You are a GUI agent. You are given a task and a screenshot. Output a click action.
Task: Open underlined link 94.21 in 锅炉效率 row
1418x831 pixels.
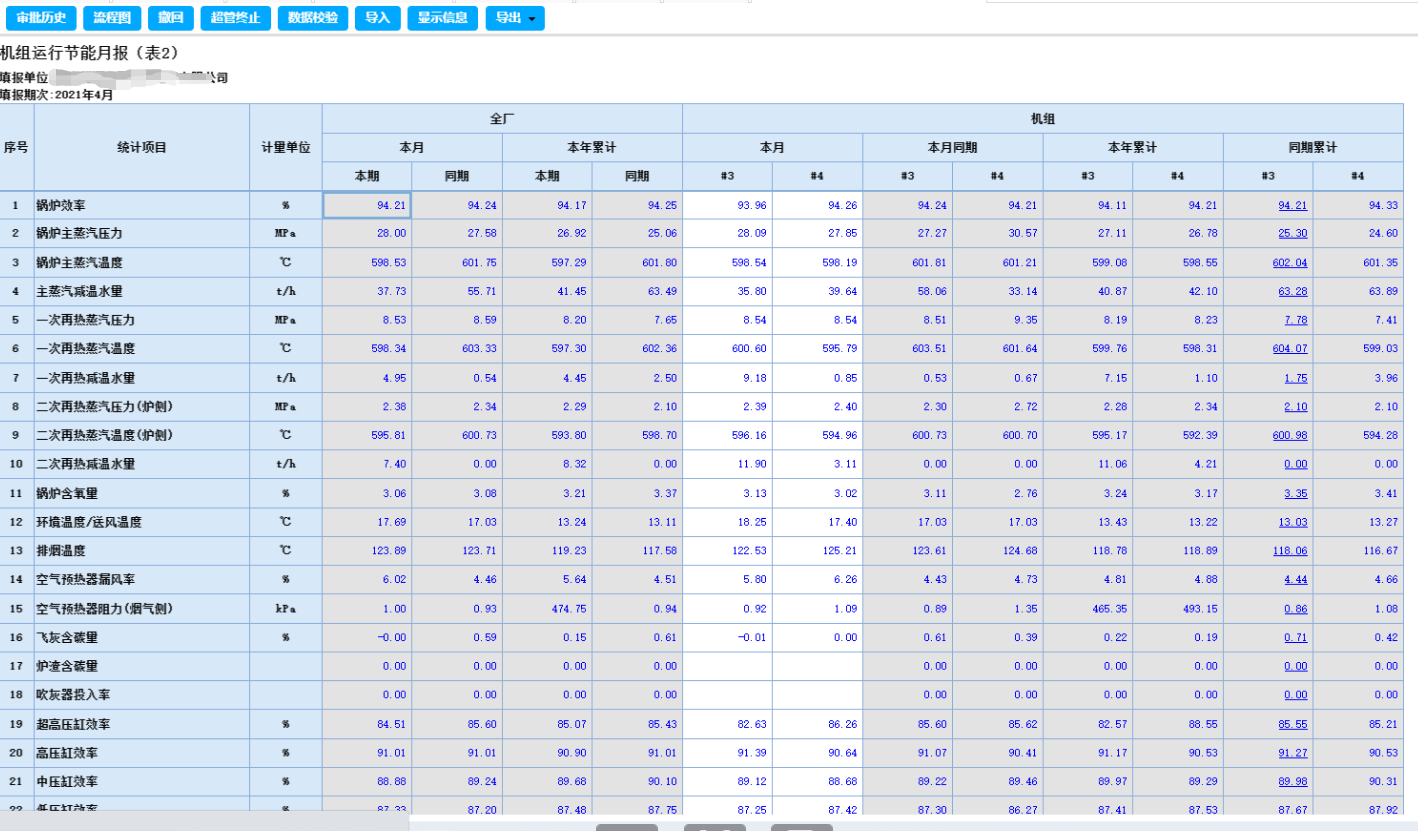(1292, 205)
